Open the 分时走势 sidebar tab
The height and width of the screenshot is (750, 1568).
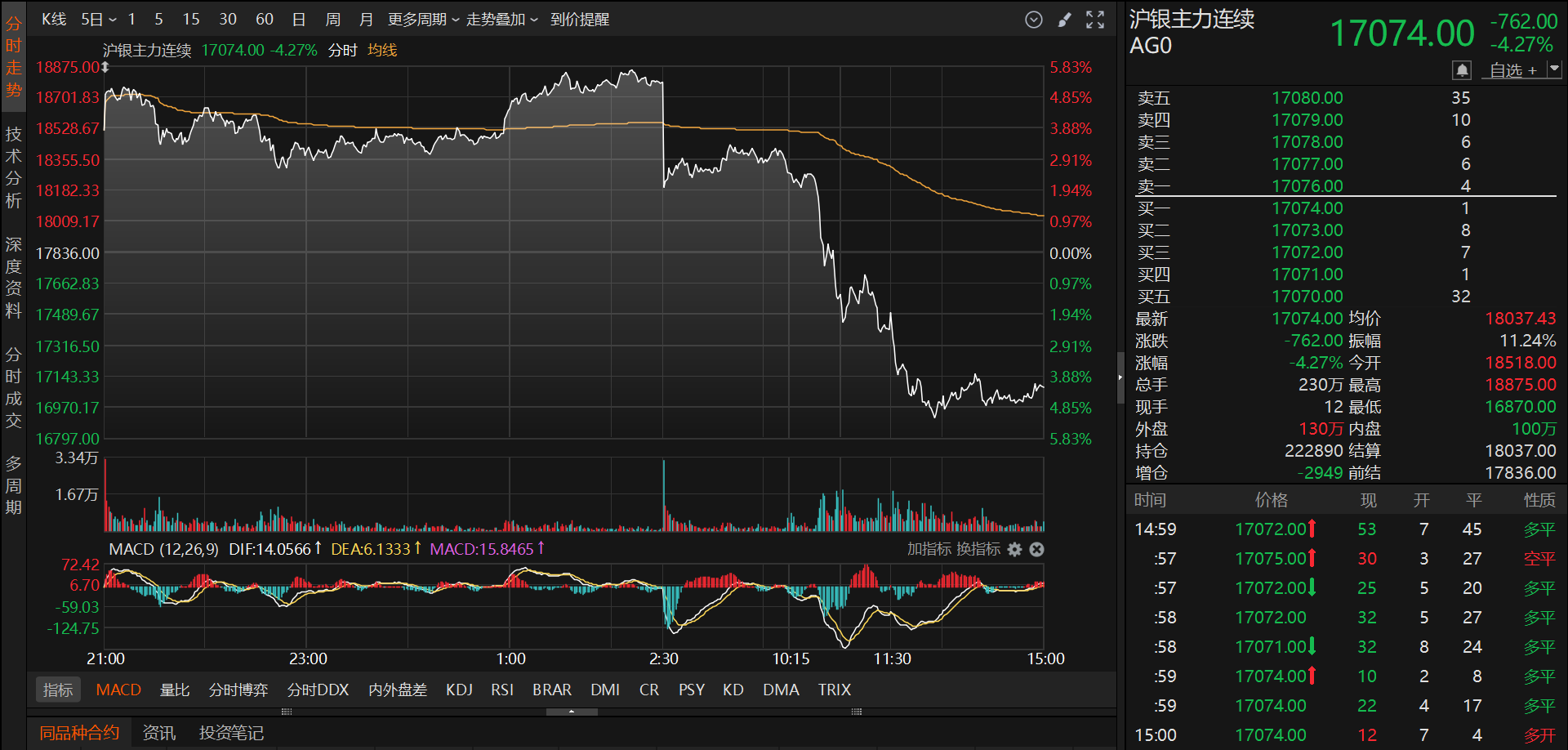click(14, 57)
